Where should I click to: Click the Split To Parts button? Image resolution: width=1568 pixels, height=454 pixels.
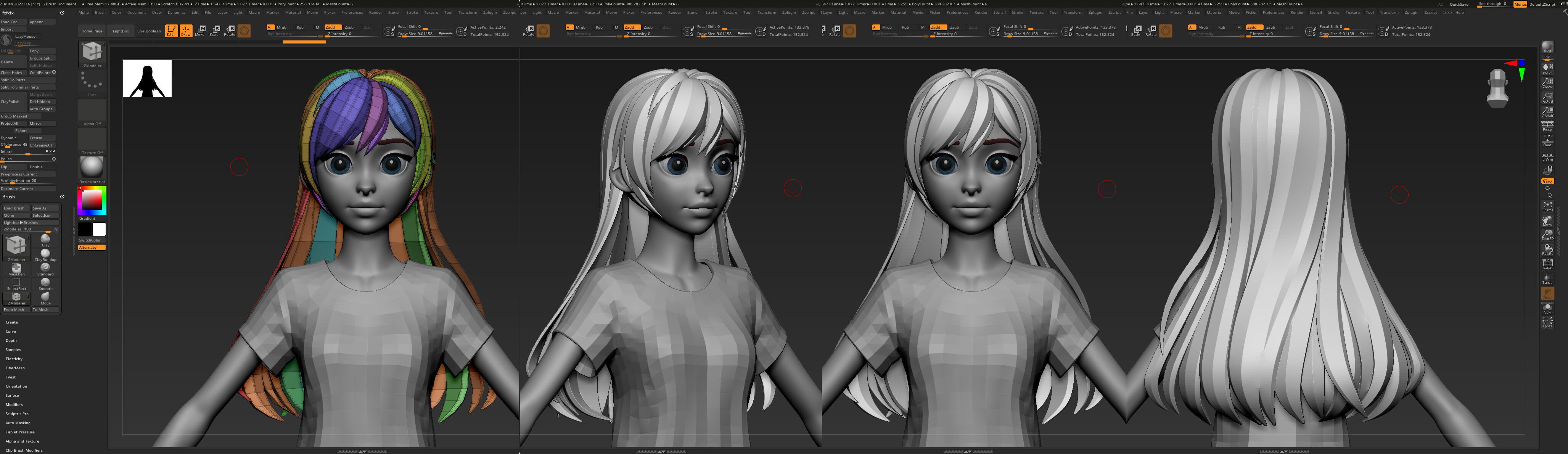point(28,80)
